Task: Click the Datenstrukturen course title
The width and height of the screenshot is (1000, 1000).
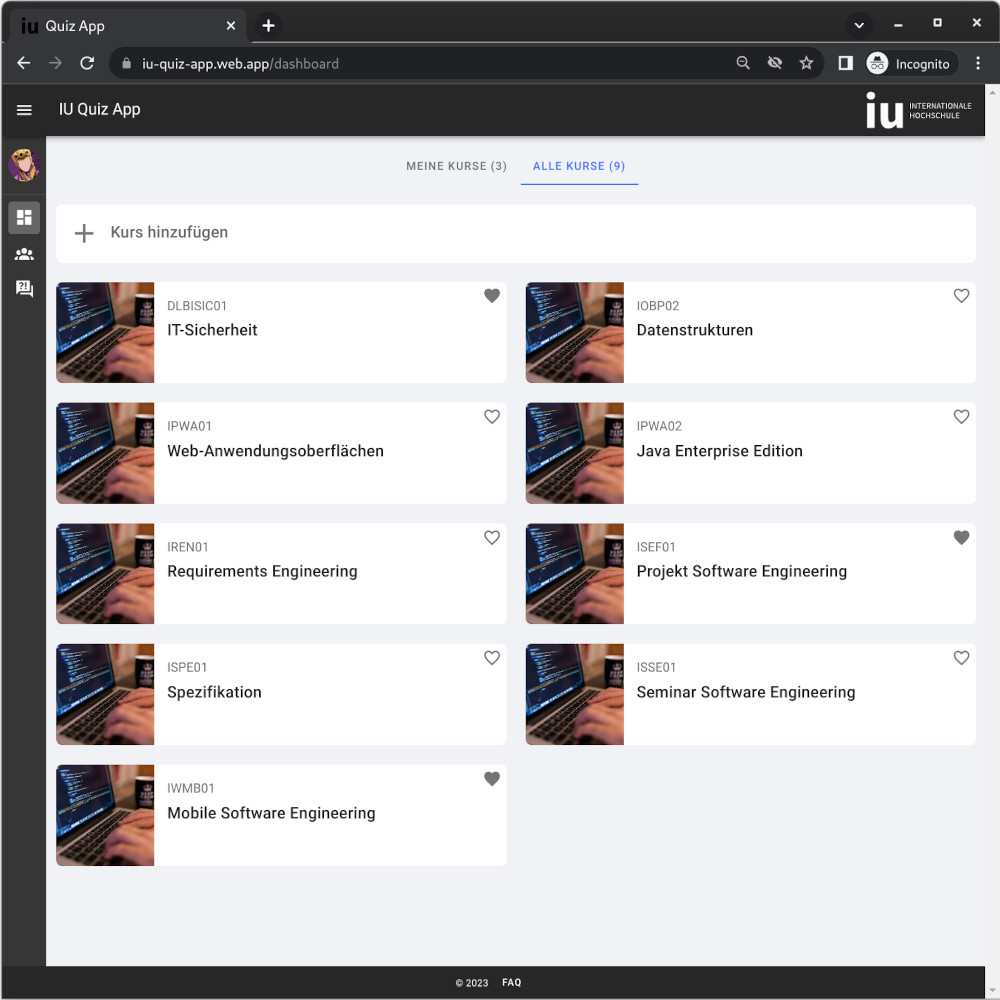Action: 695,330
